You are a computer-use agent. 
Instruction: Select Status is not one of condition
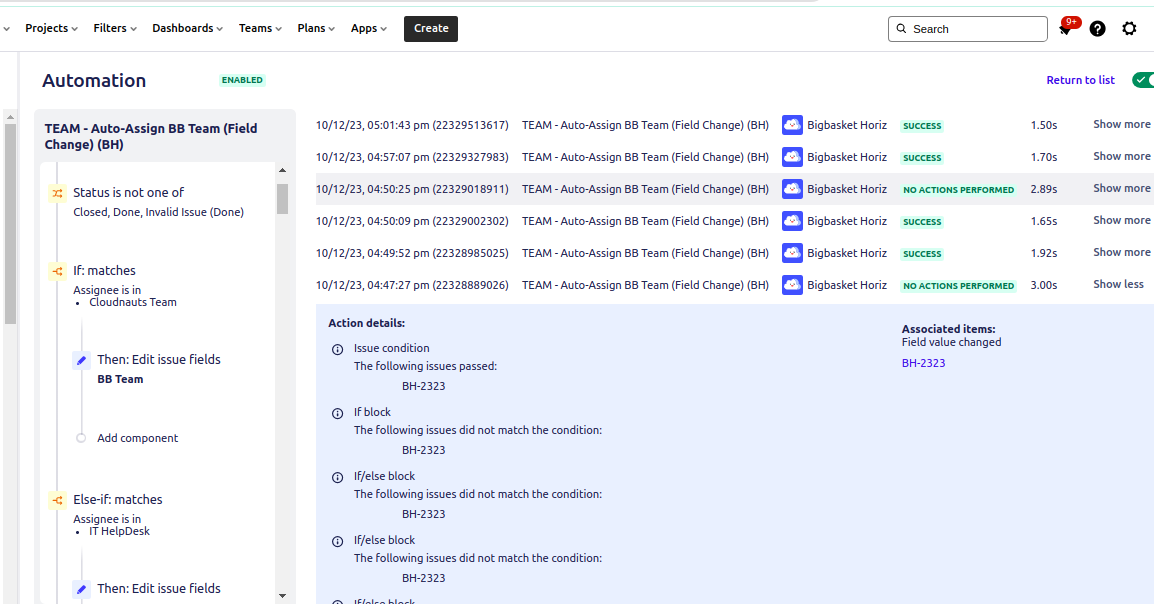(x=158, y=202)
